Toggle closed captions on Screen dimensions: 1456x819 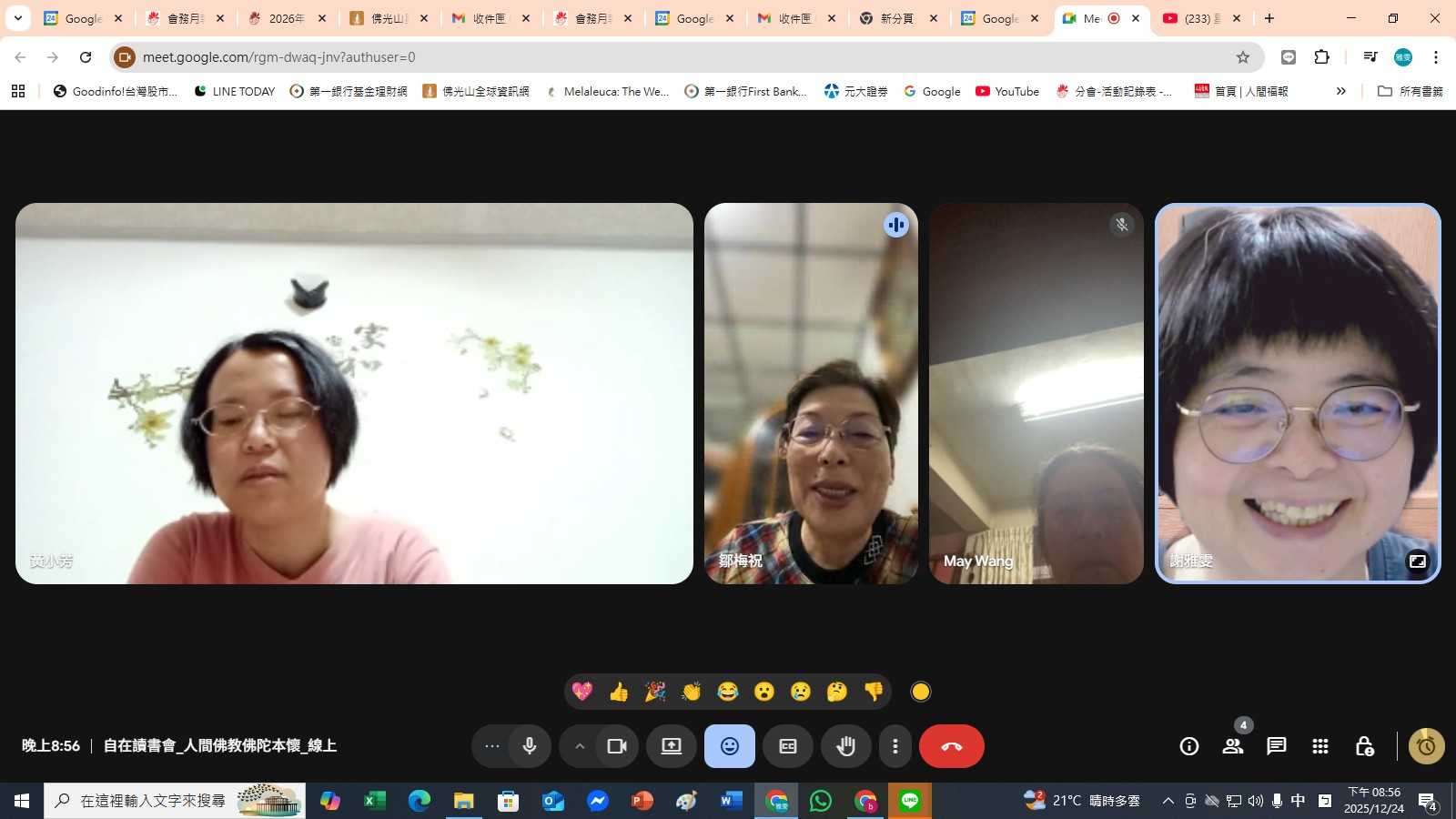[788, 746]
